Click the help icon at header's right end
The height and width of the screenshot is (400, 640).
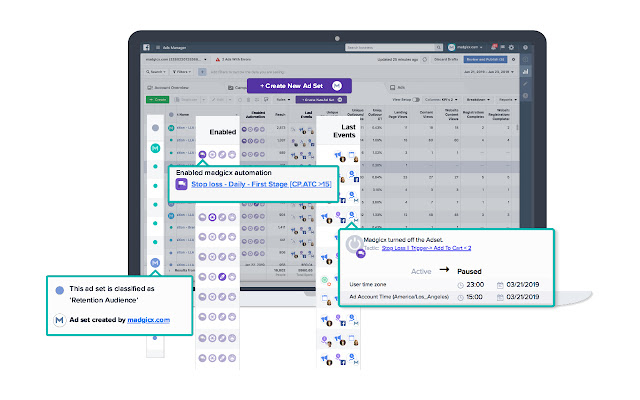525,47
